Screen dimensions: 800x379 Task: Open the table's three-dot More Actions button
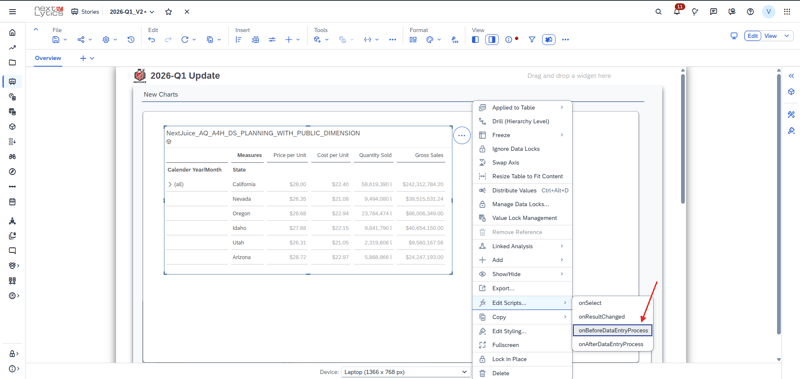(462, 135)
